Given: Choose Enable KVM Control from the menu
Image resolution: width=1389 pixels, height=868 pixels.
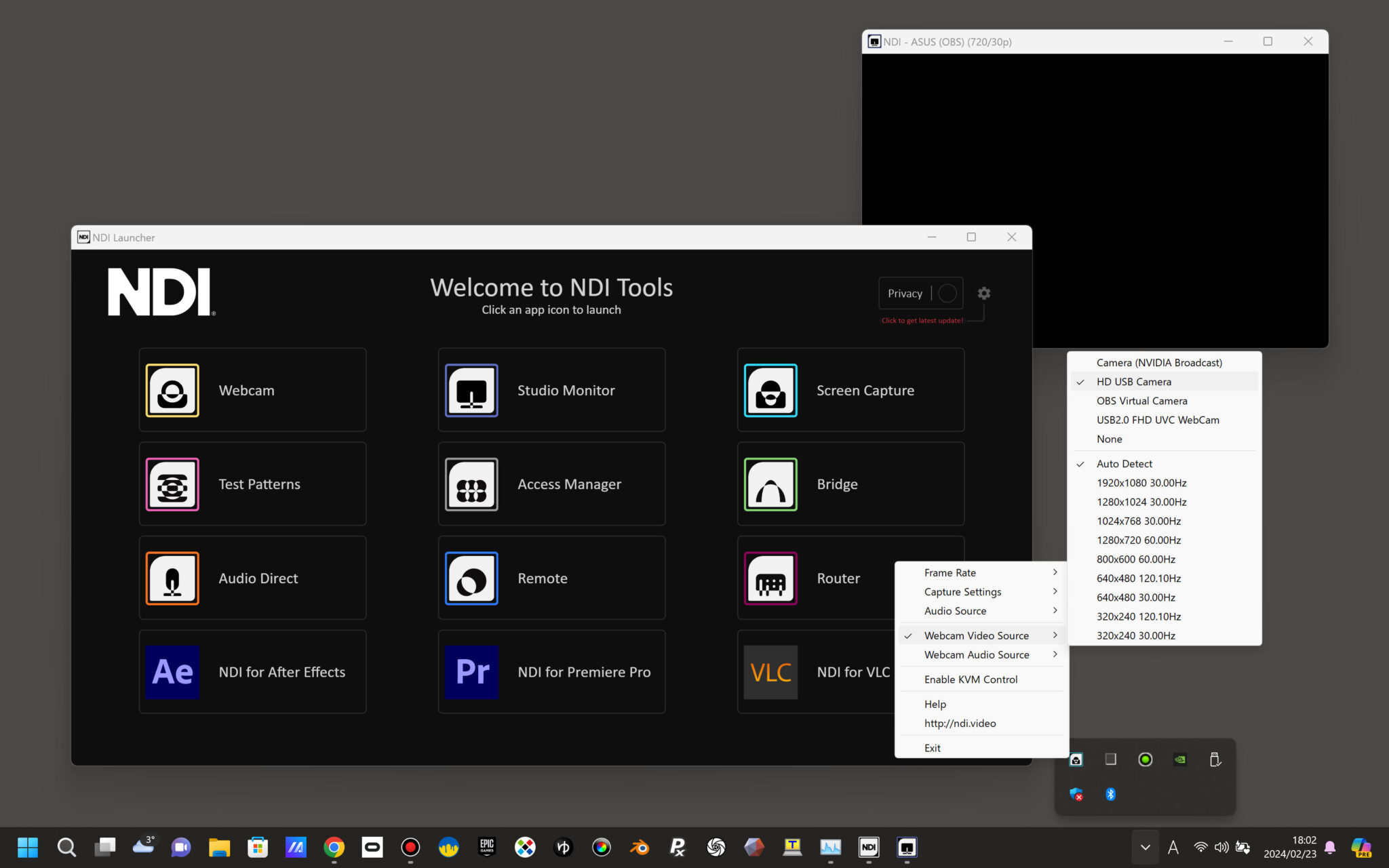Looking at the screenshot, I should (x=971, y=679).
